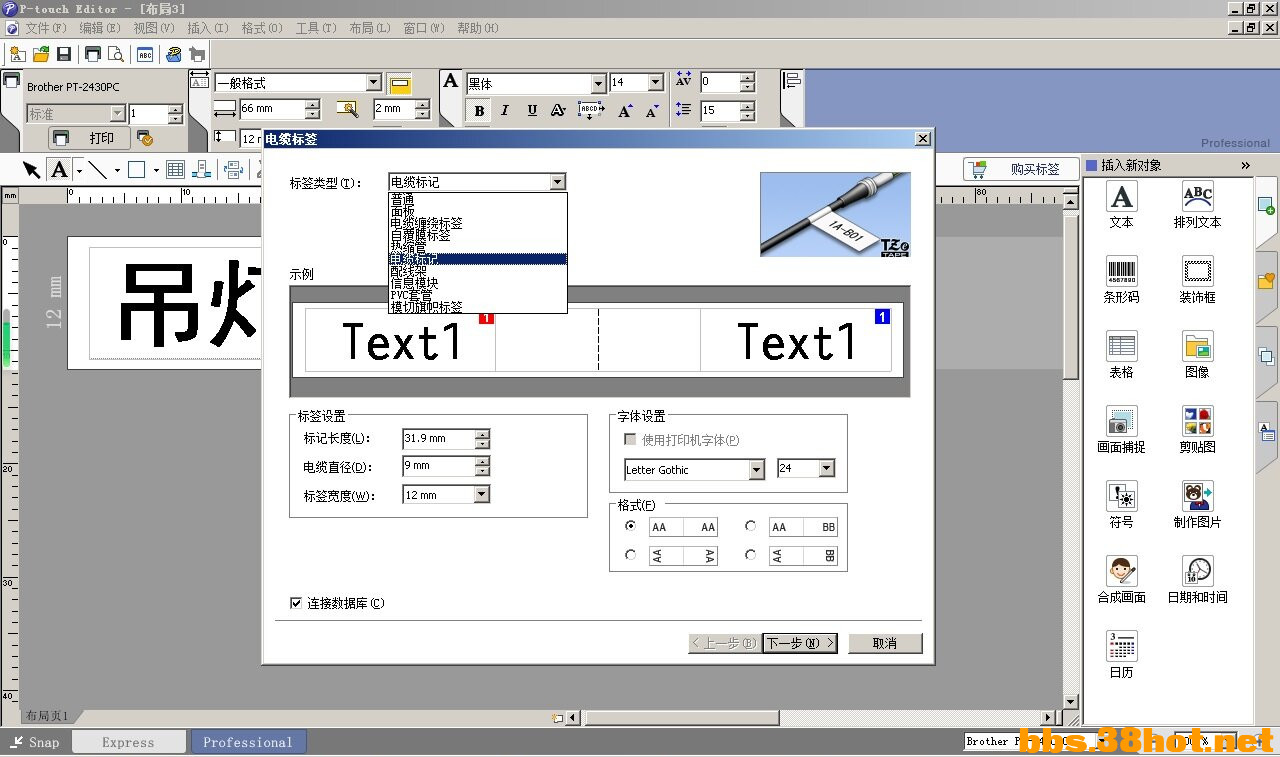Open the 文件(F) menu

(46, 28)
